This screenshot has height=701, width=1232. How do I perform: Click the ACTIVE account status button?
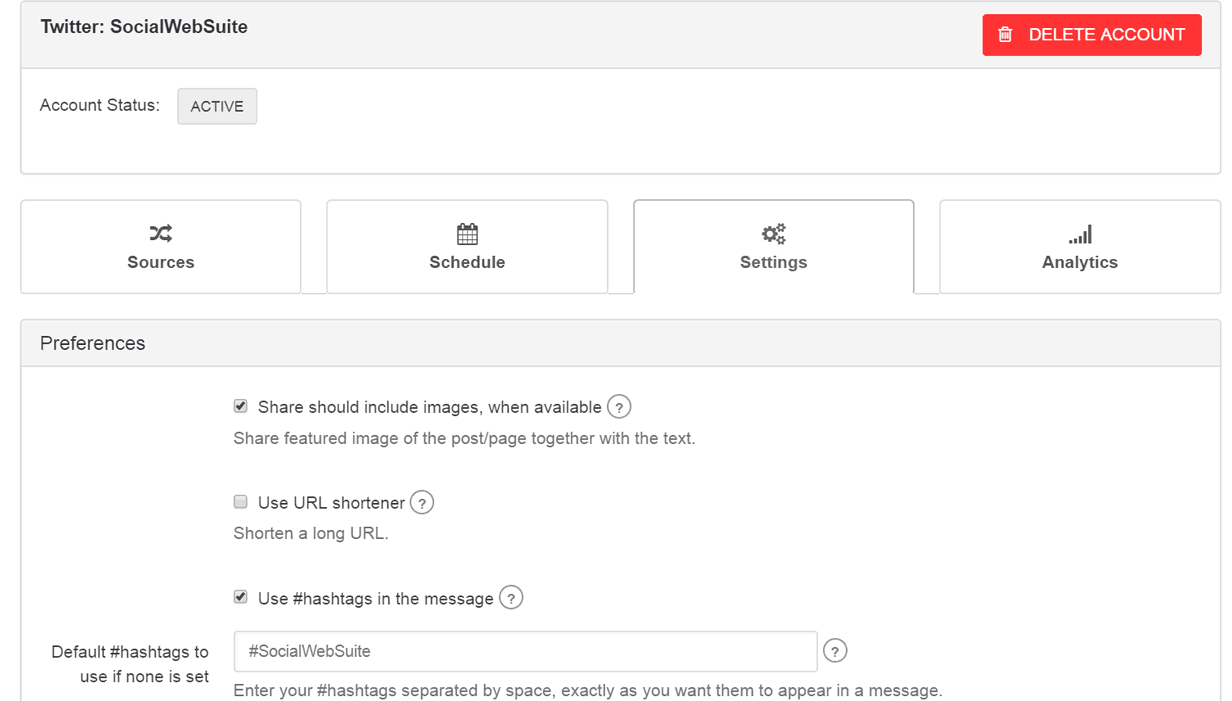217,106
